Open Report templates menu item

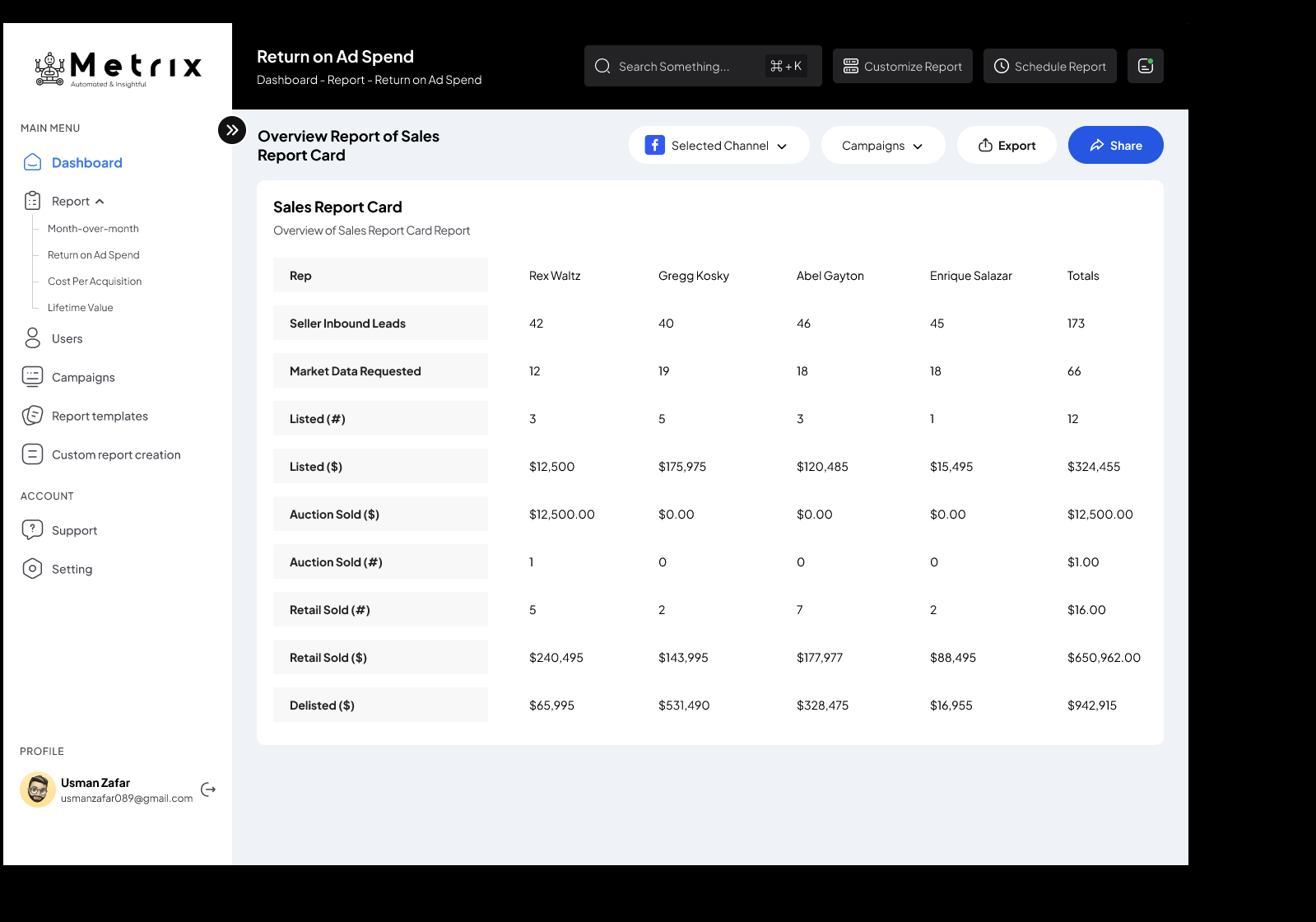(x=100, y=416)
